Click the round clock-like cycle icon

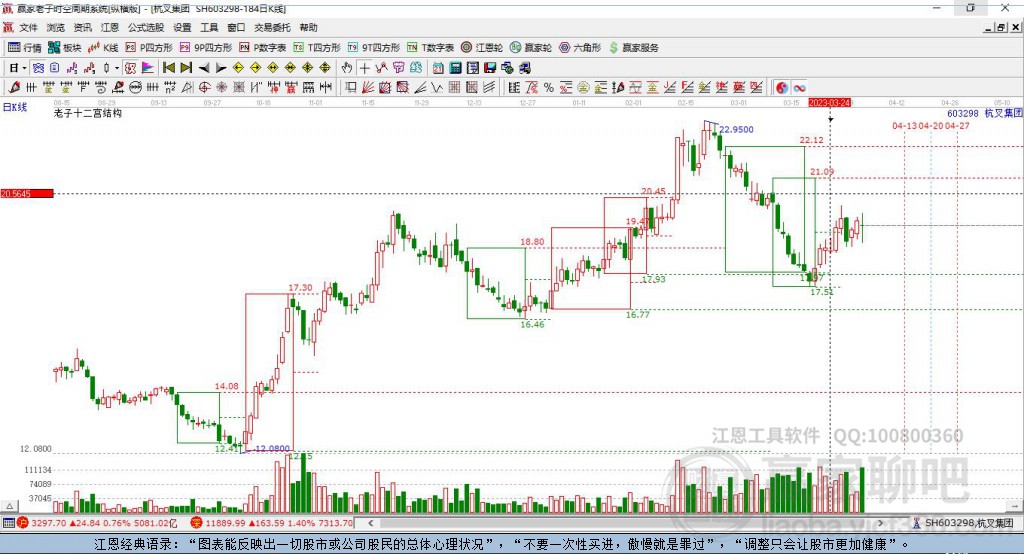135,88
